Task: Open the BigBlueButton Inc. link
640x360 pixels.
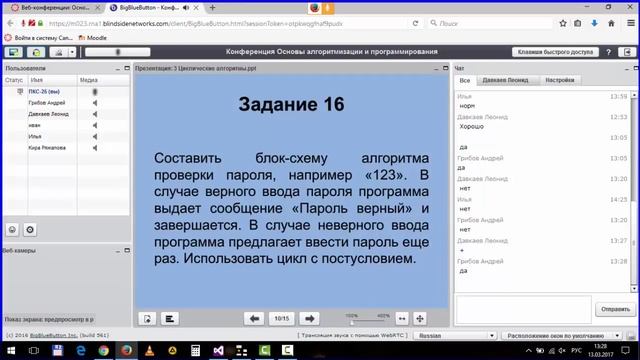Action: 53,336
